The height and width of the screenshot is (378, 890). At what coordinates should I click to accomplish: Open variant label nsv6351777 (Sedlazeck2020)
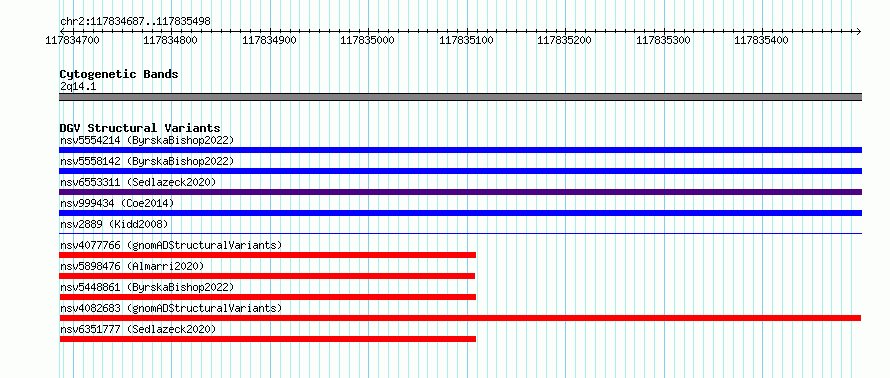[x=138, y=329]
